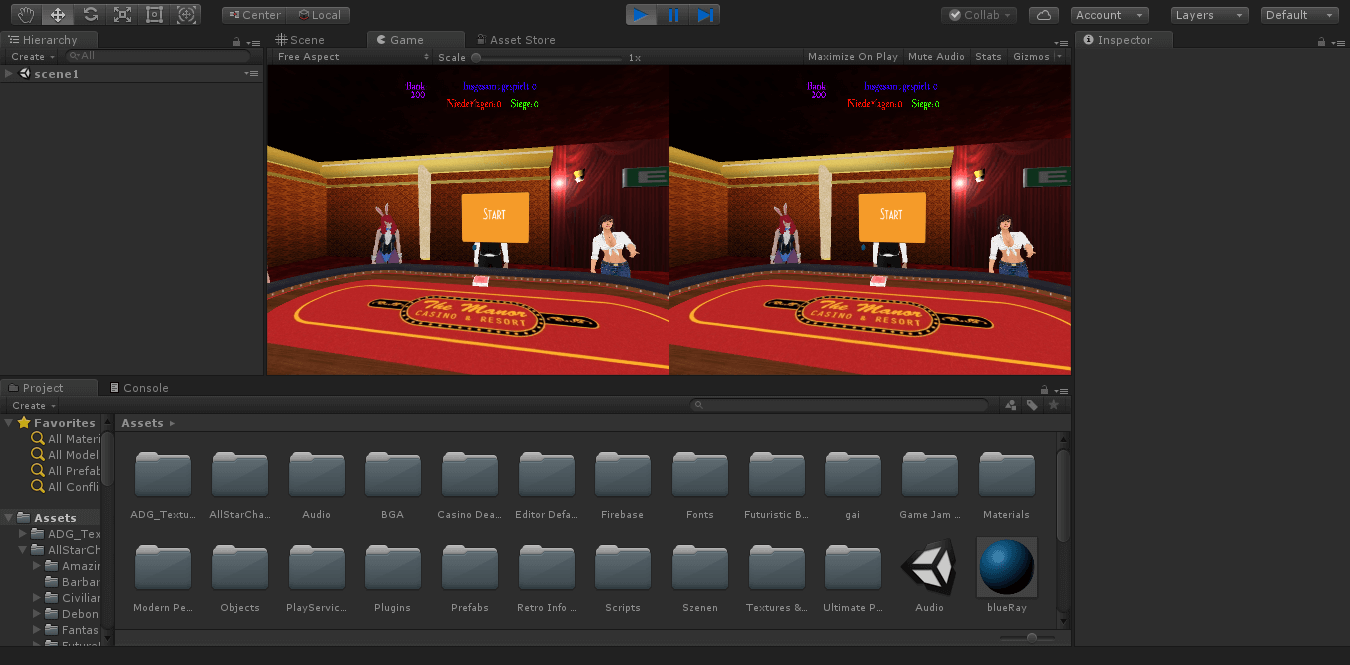Click the Play button
The image size is (1350, 665).
tap(641, 15)
